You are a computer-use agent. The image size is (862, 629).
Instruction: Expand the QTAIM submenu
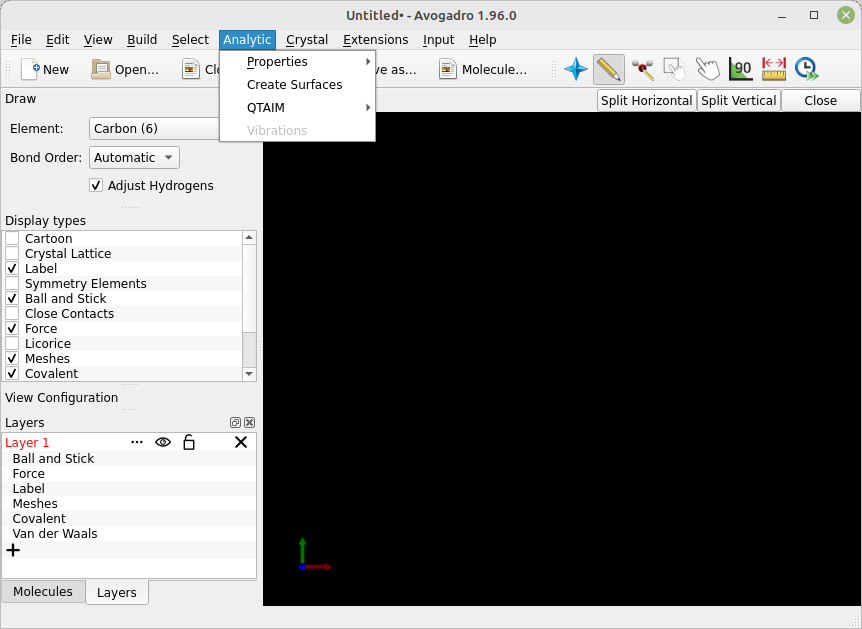point(264,107)
